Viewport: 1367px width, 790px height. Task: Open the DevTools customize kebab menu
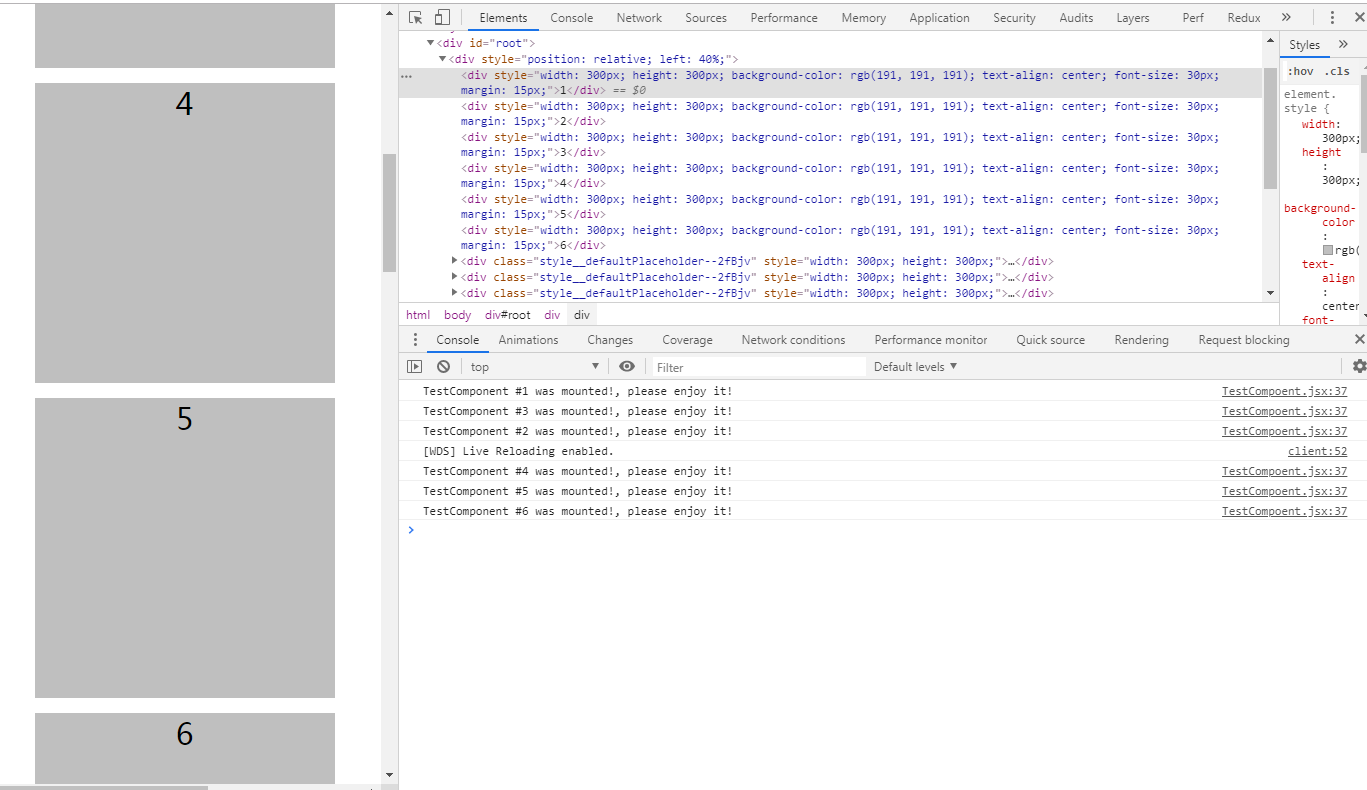point(1332,17)
